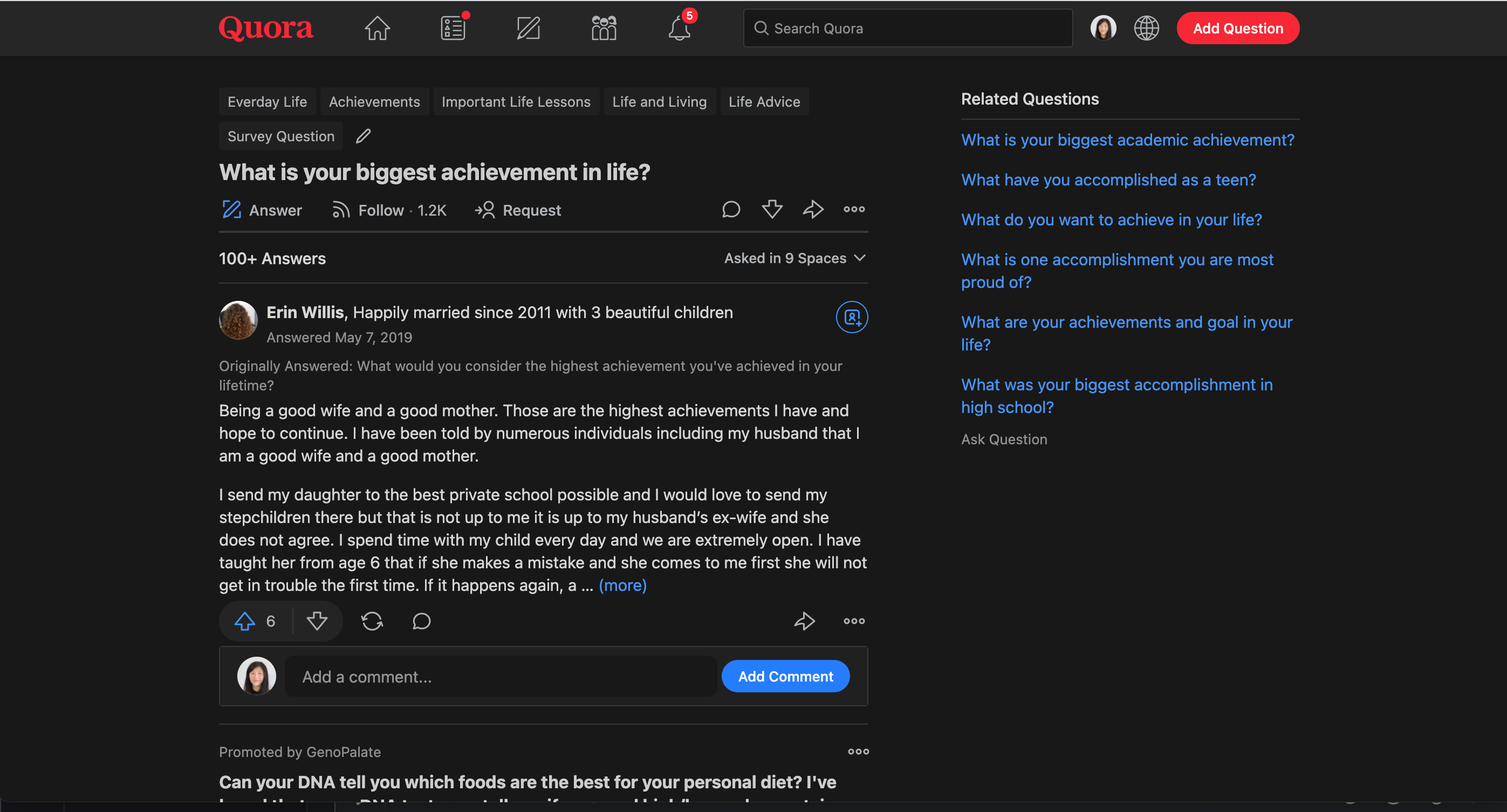Follow Erin Willis via follow-user icon

point(851,317)
